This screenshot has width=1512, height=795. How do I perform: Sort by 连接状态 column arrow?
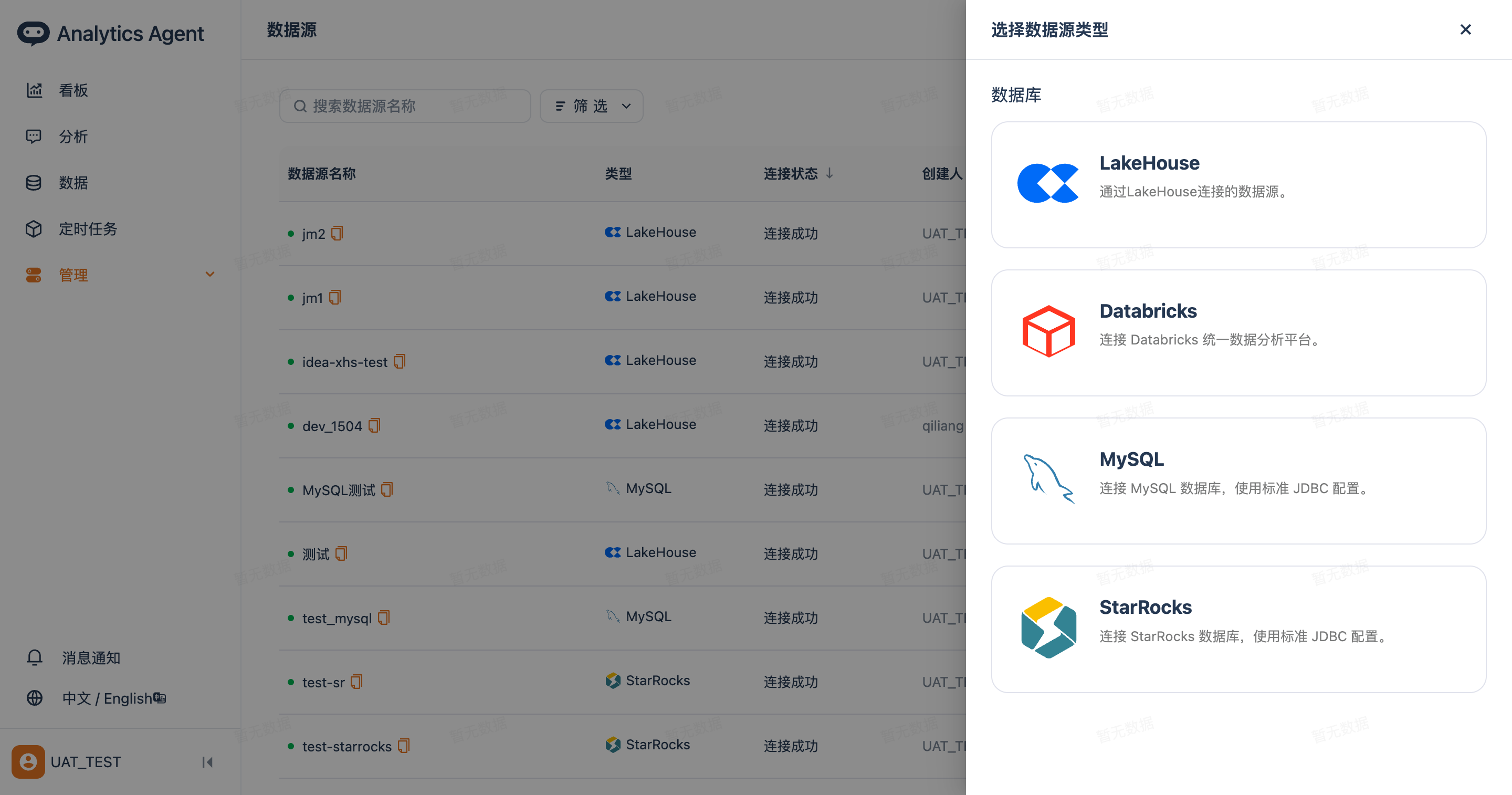[829, 173]
